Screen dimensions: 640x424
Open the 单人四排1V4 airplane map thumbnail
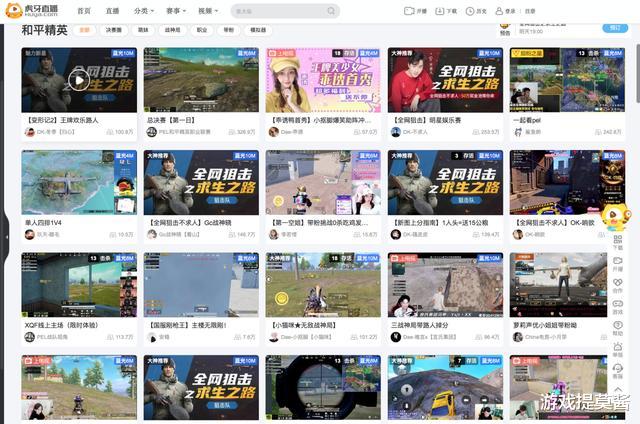[79, 182]
